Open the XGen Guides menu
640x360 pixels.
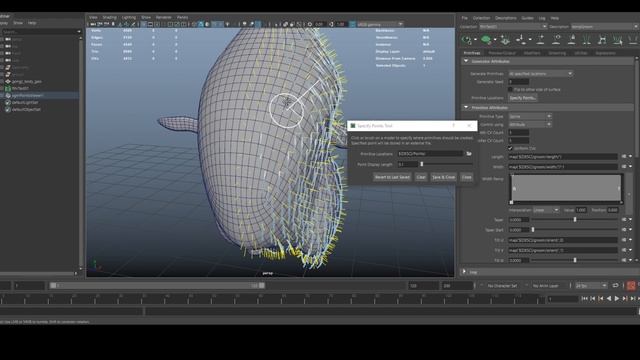coord(527,18)
